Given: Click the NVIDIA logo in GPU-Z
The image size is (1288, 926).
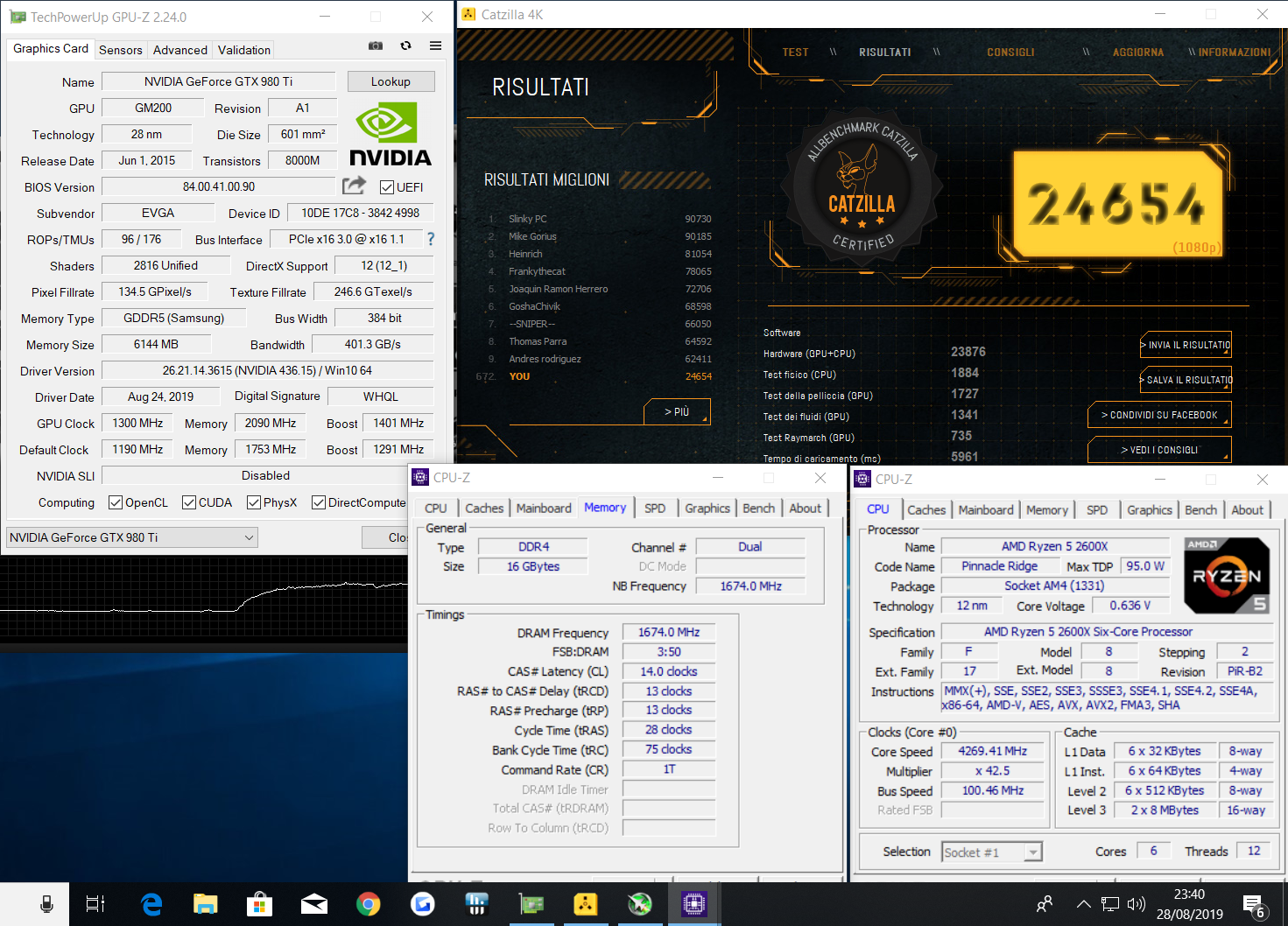Looking at the screenshot, I should (391, 134).
